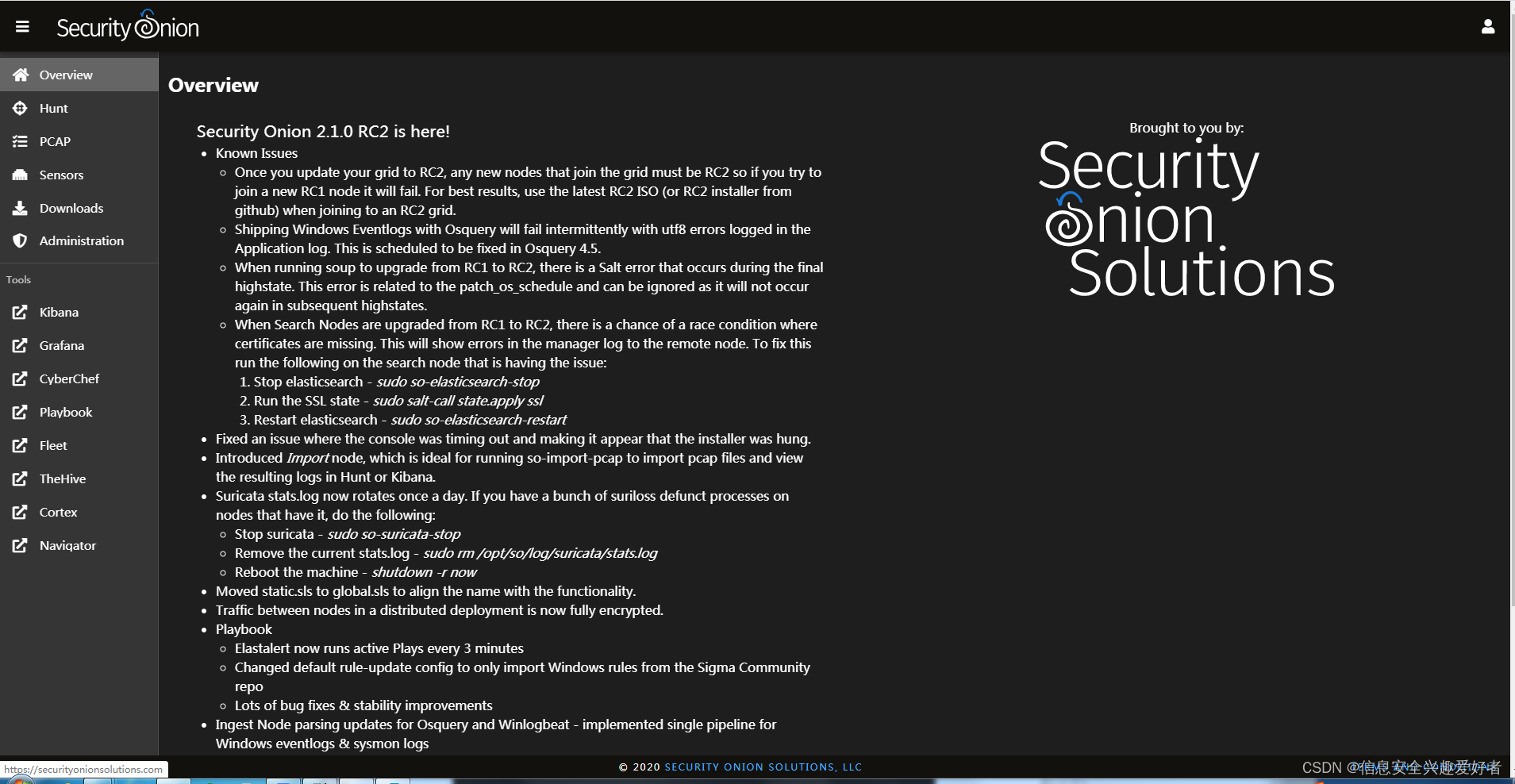
Task: Click the 'Security Onion 2.1.0 RC2 is here!' heading
Action: (x=323, y=132)
